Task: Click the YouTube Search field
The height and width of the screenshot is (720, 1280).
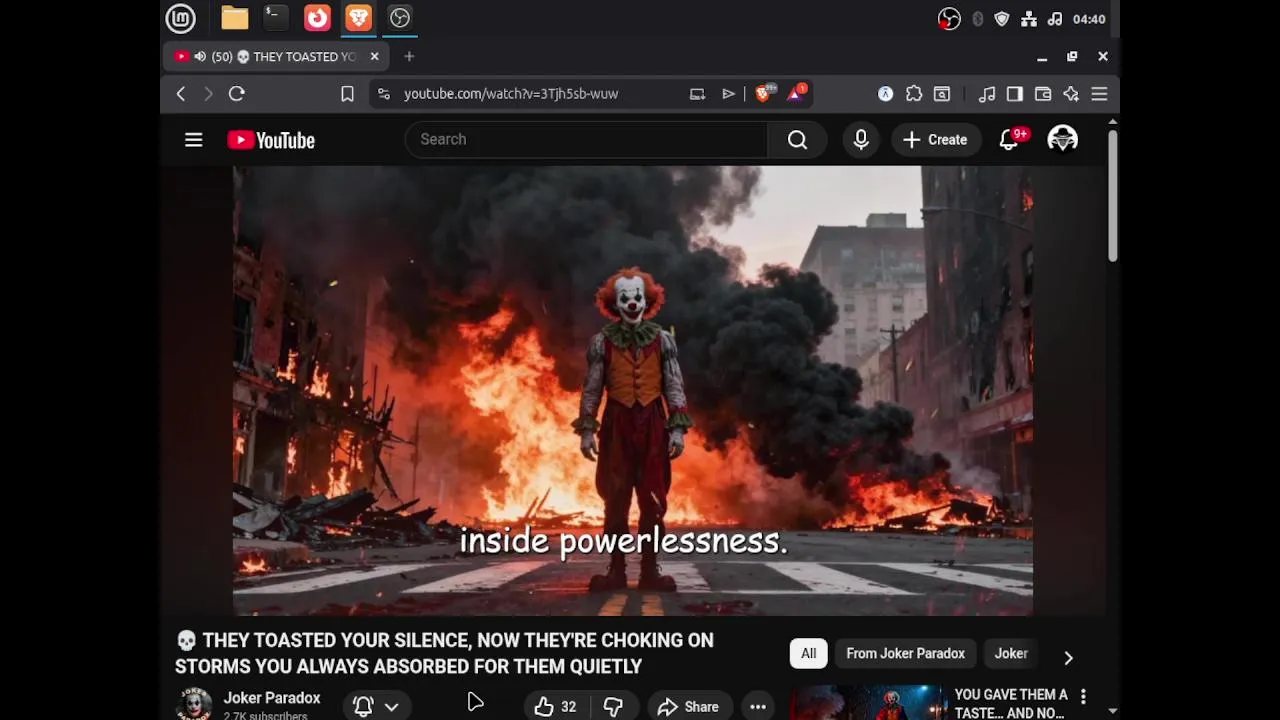Action: [x=586, y=140]
